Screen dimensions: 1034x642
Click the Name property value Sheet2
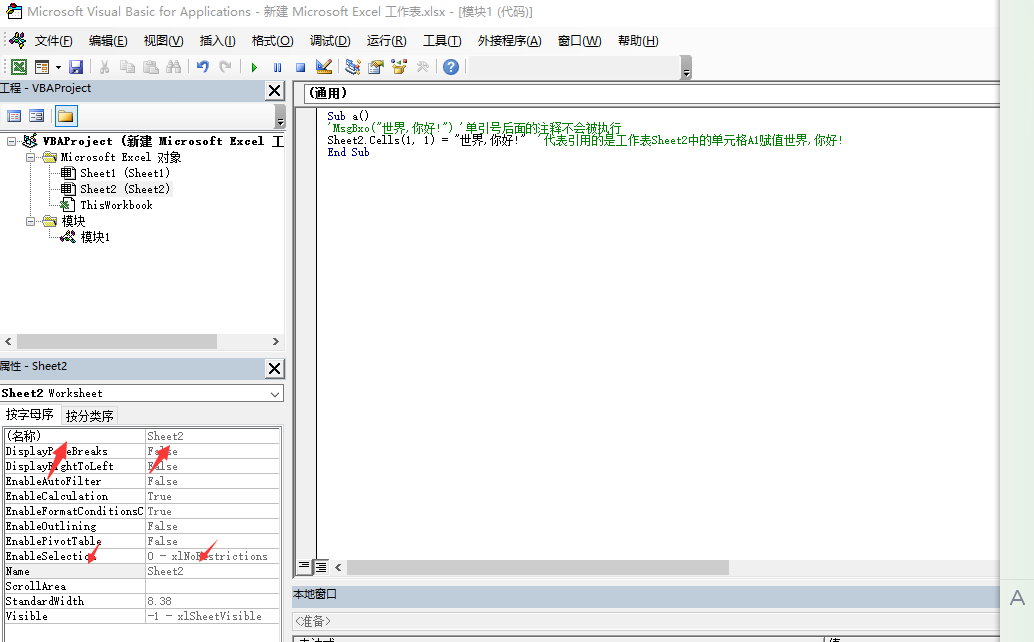(x=212, y=571)
